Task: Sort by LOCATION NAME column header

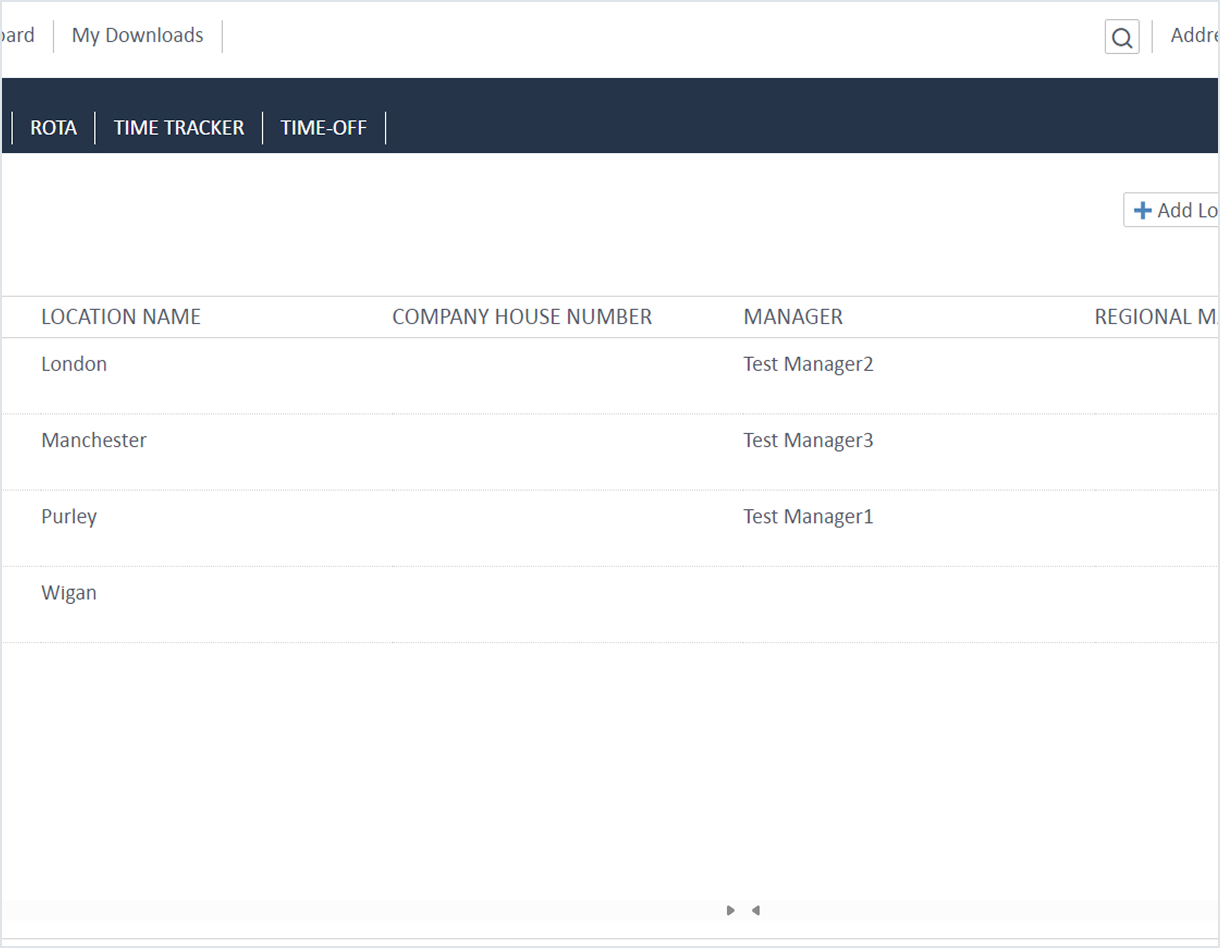Action: tap(121, 317)
